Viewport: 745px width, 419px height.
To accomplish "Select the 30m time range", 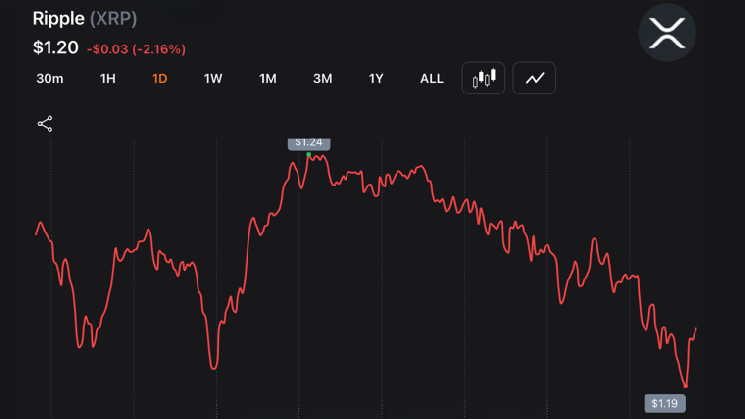I will [x=50, y=78].
